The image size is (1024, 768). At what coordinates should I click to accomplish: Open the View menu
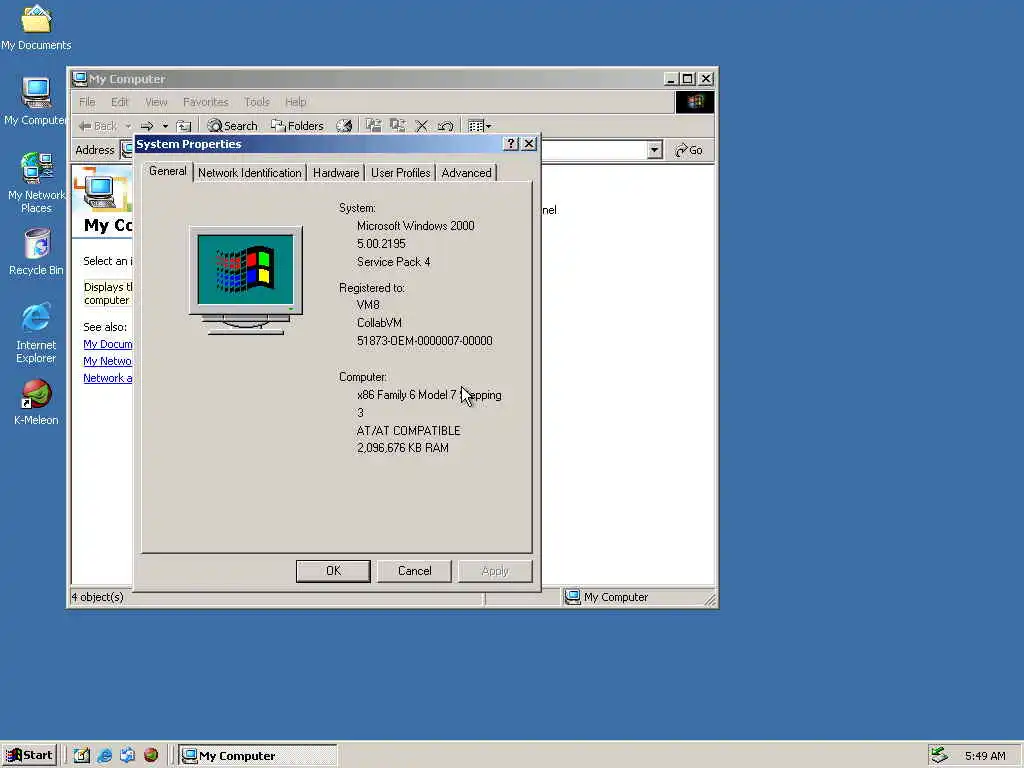156,102
